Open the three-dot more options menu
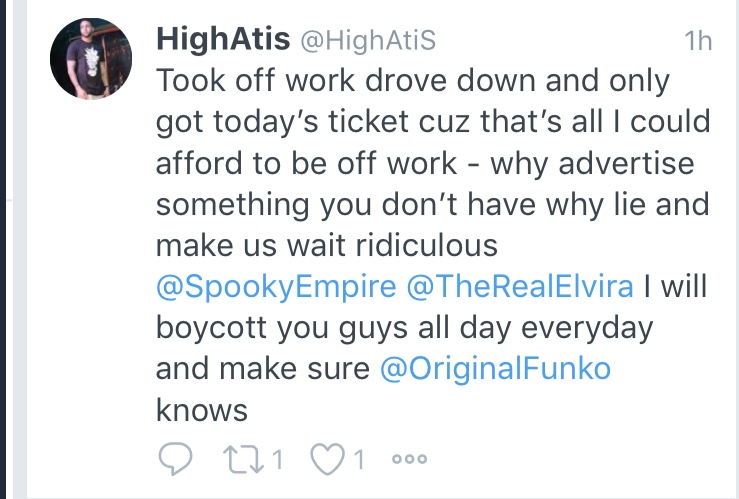 410,458
